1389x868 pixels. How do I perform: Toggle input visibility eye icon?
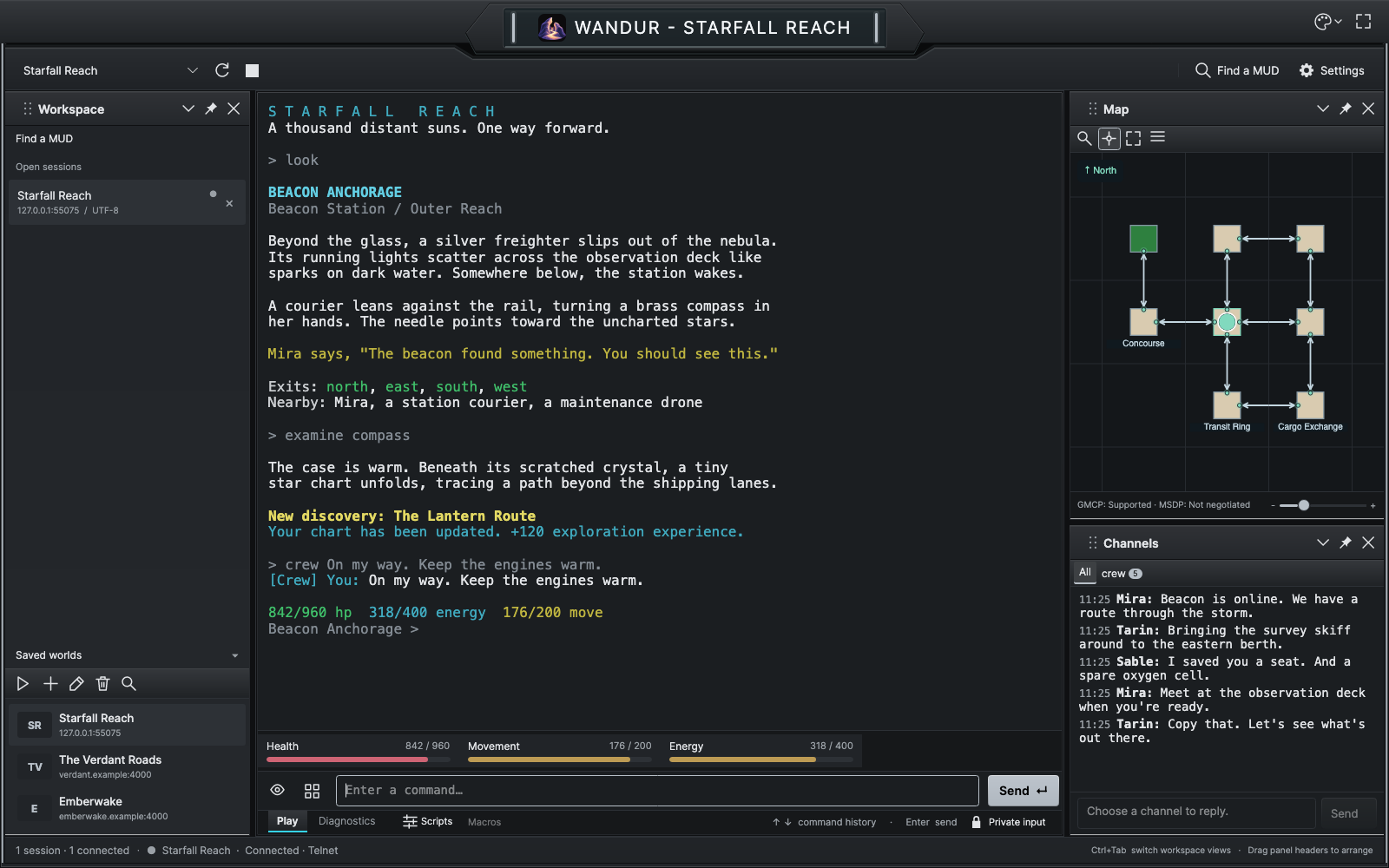(277, 790)
